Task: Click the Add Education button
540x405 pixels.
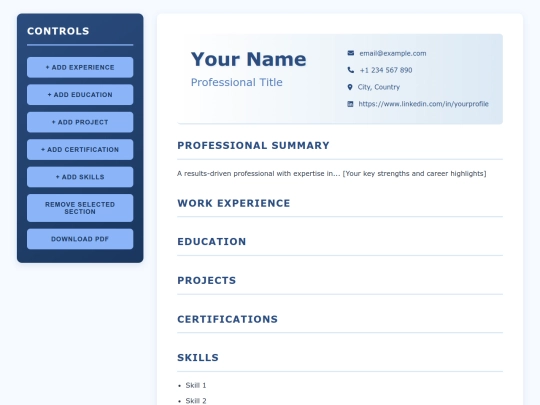Action: (80, 95)
